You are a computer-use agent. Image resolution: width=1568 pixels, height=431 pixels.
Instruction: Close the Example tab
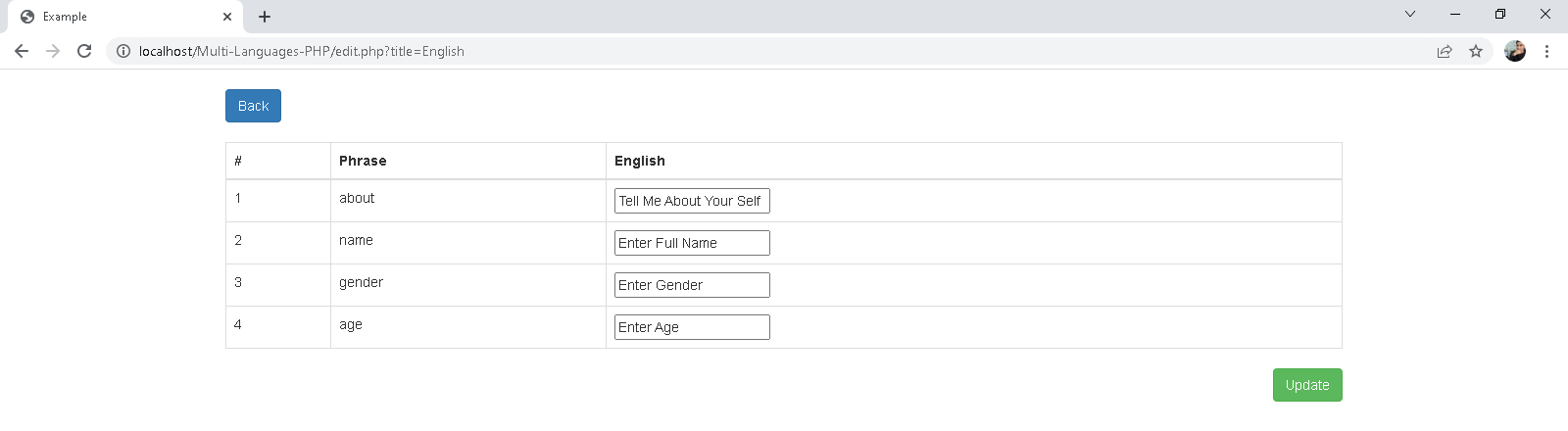coord(227,17)
